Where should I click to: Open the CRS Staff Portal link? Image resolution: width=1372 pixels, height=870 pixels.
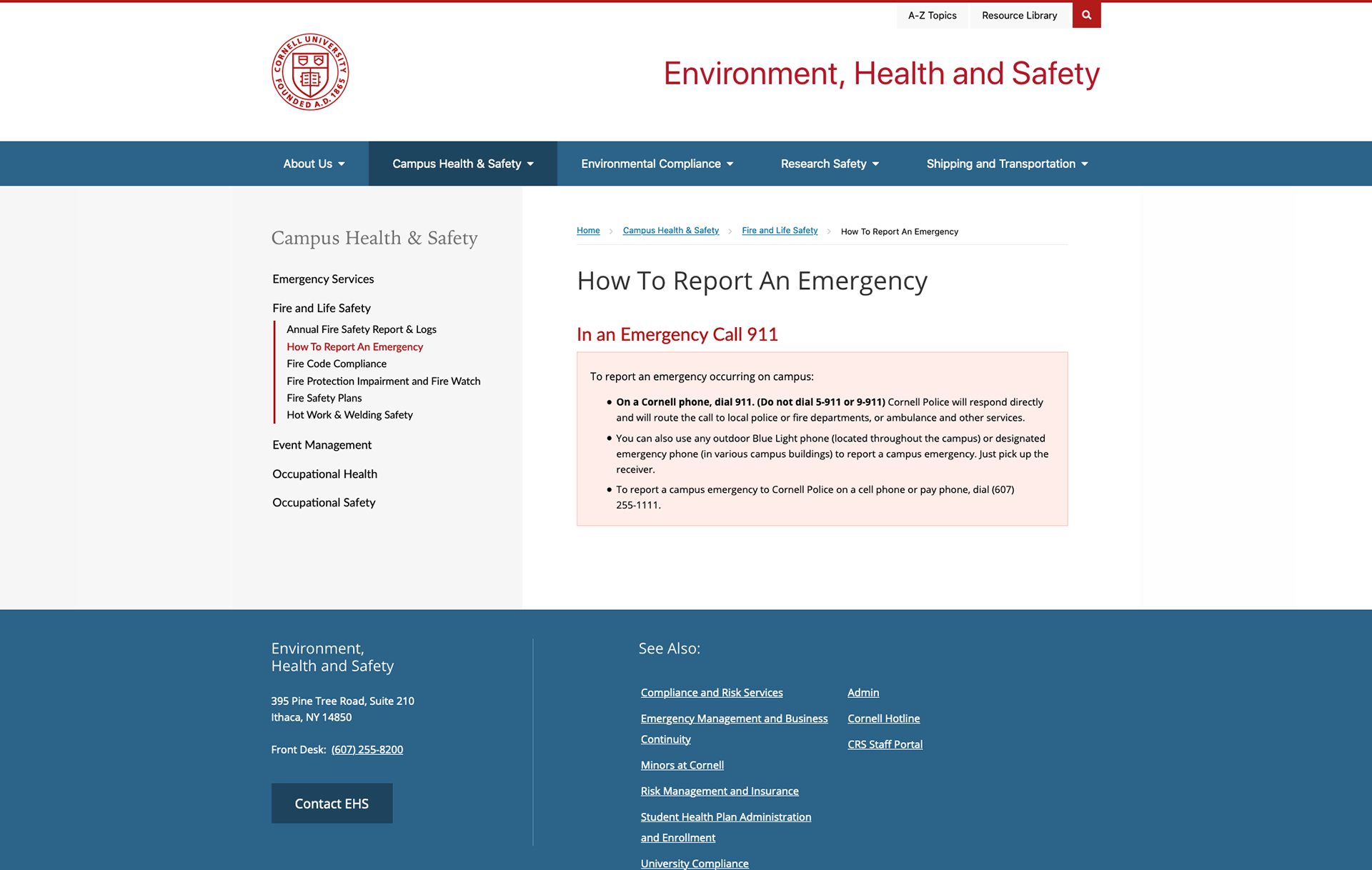pyautogui.click(x=885, y=744)
